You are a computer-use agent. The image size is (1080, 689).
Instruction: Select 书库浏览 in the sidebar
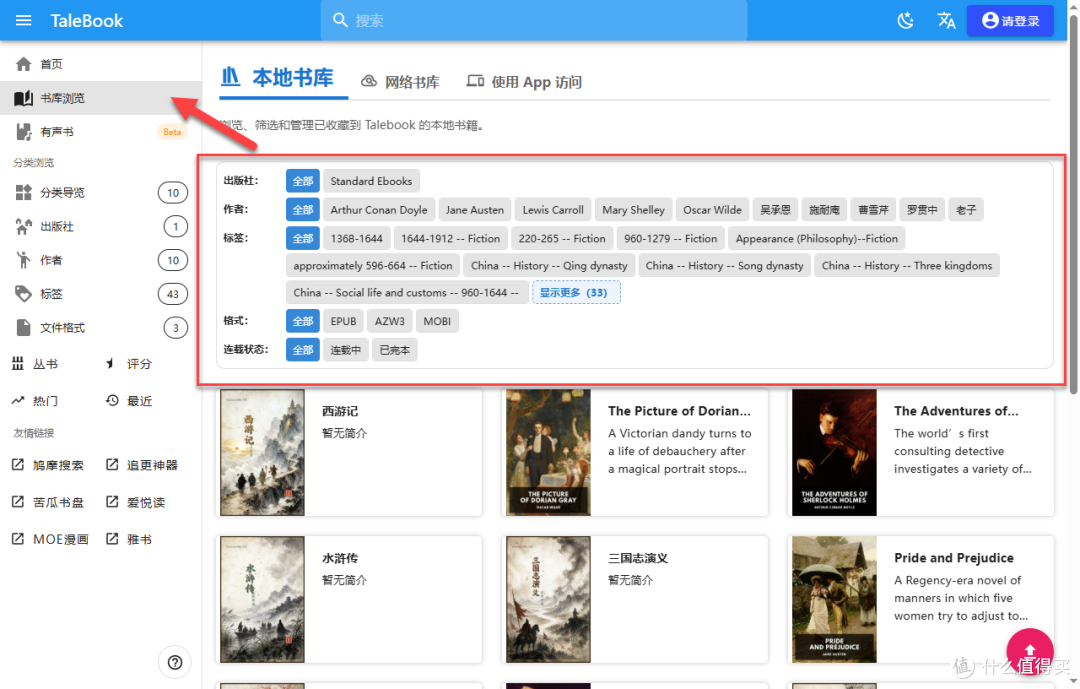(101, 98)
